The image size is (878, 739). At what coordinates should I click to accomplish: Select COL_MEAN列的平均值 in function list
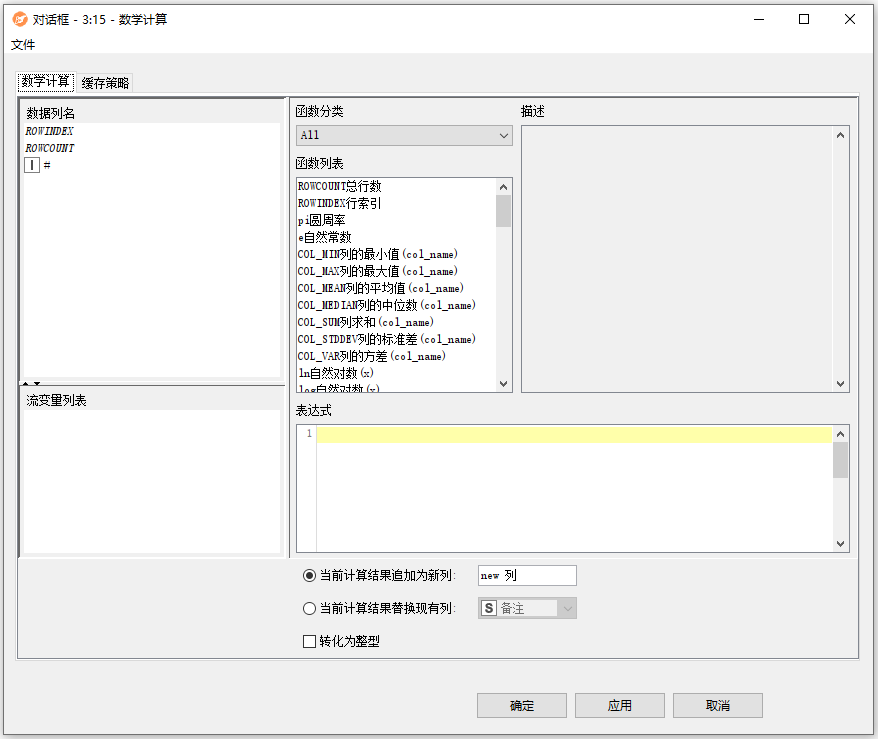click(378, 288)
